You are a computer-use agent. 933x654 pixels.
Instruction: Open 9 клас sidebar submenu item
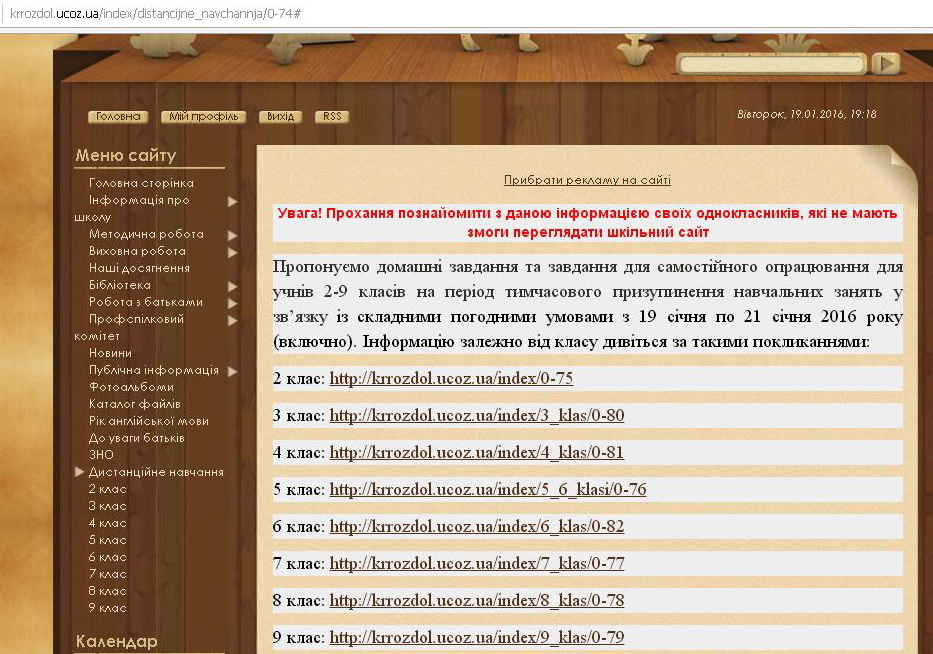click(x=107, y=608)
